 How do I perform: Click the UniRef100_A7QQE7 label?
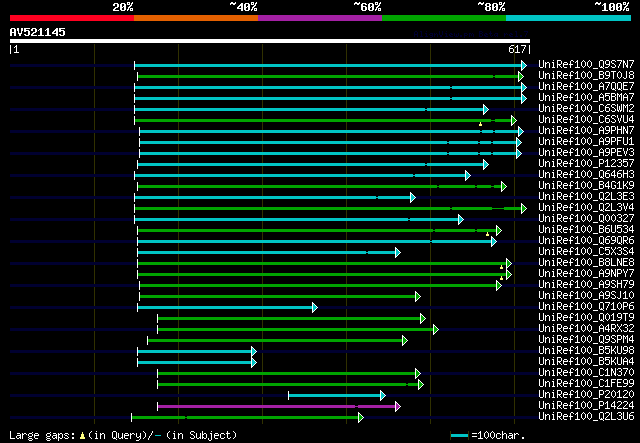point(586,86)
